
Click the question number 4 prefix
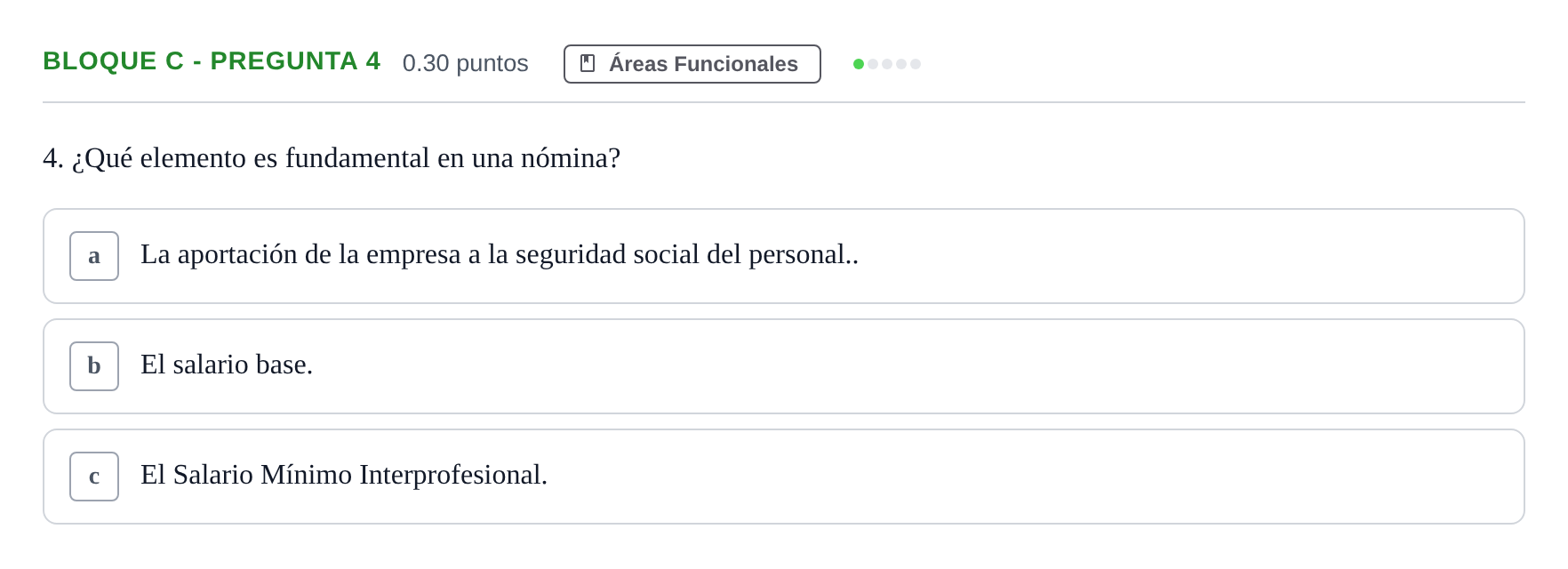pyautogui.click(x=53, y=158)
